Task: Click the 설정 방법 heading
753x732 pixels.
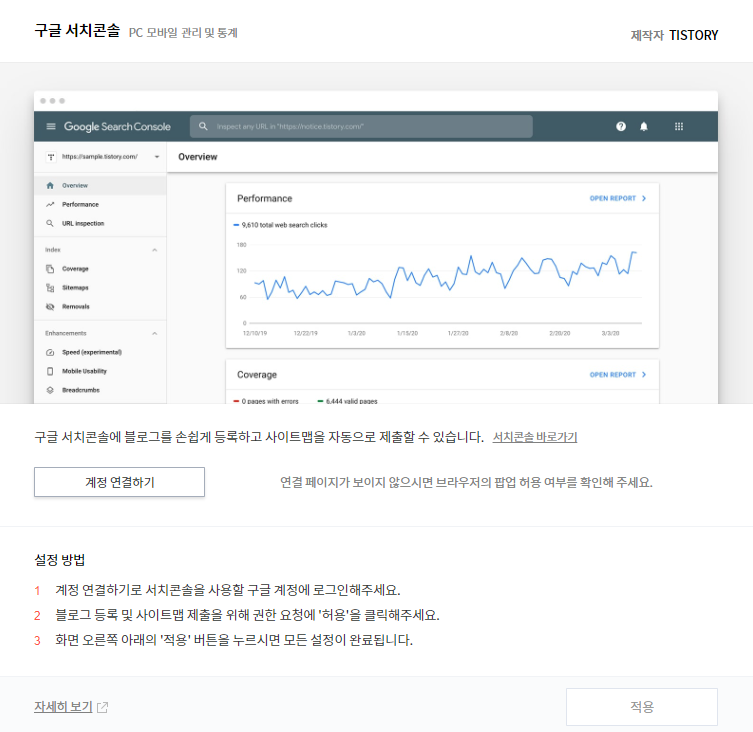Action: tap(60, 560)
